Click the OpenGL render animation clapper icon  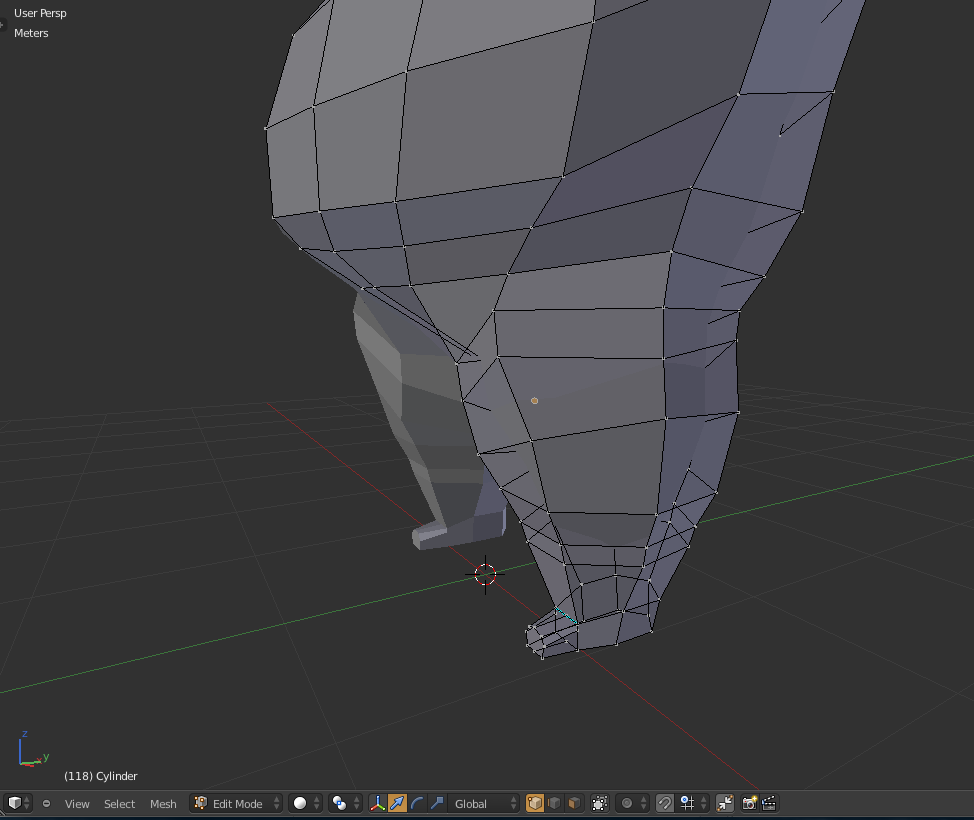point(768,803)
